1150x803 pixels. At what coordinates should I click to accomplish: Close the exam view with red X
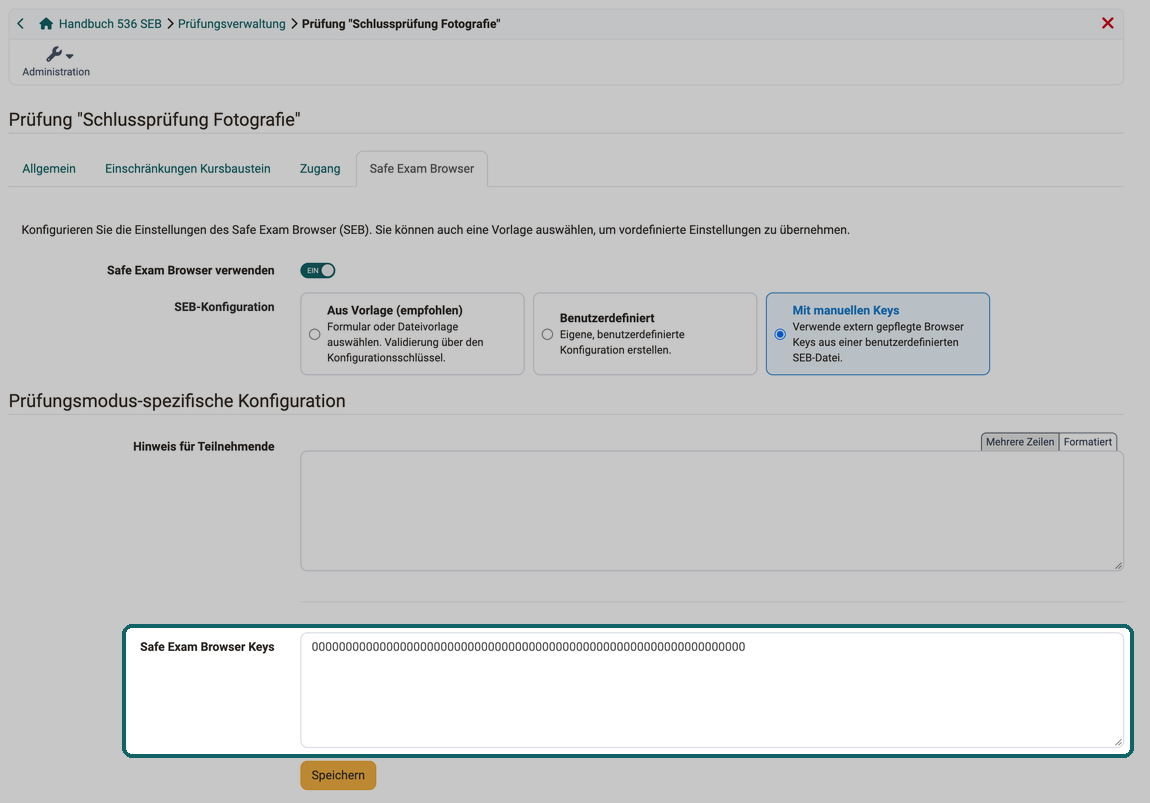pyautogui.click(x=1107, y=23)
